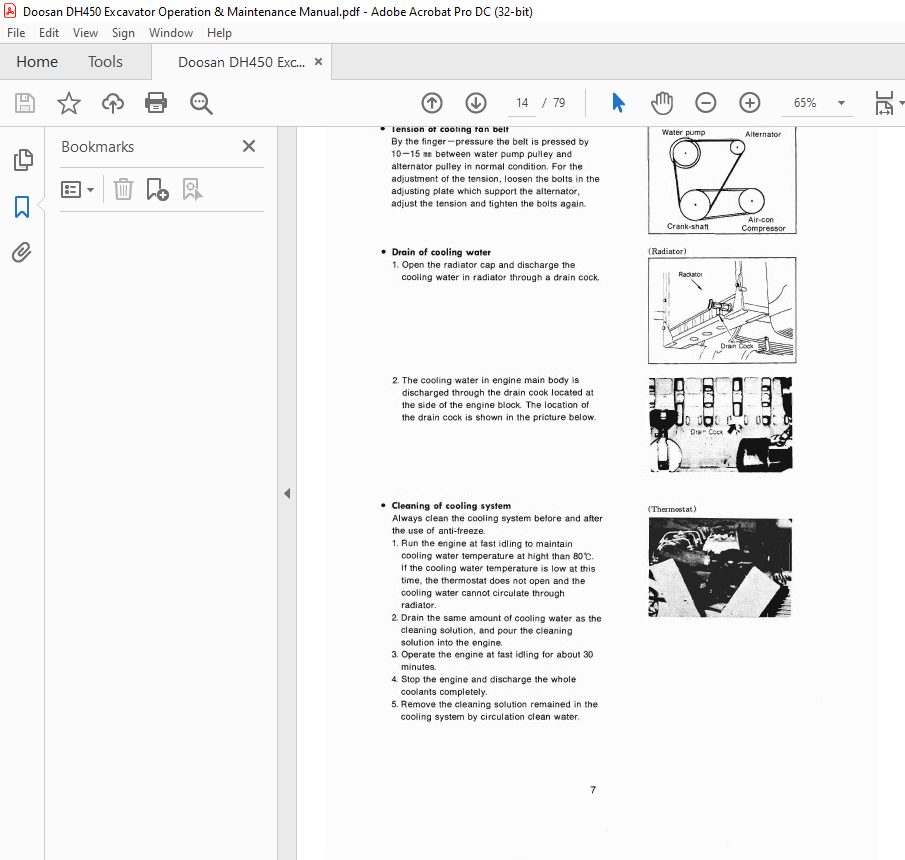Activate the Hand pan tool
905x860 pixels.
click(662, 103)
